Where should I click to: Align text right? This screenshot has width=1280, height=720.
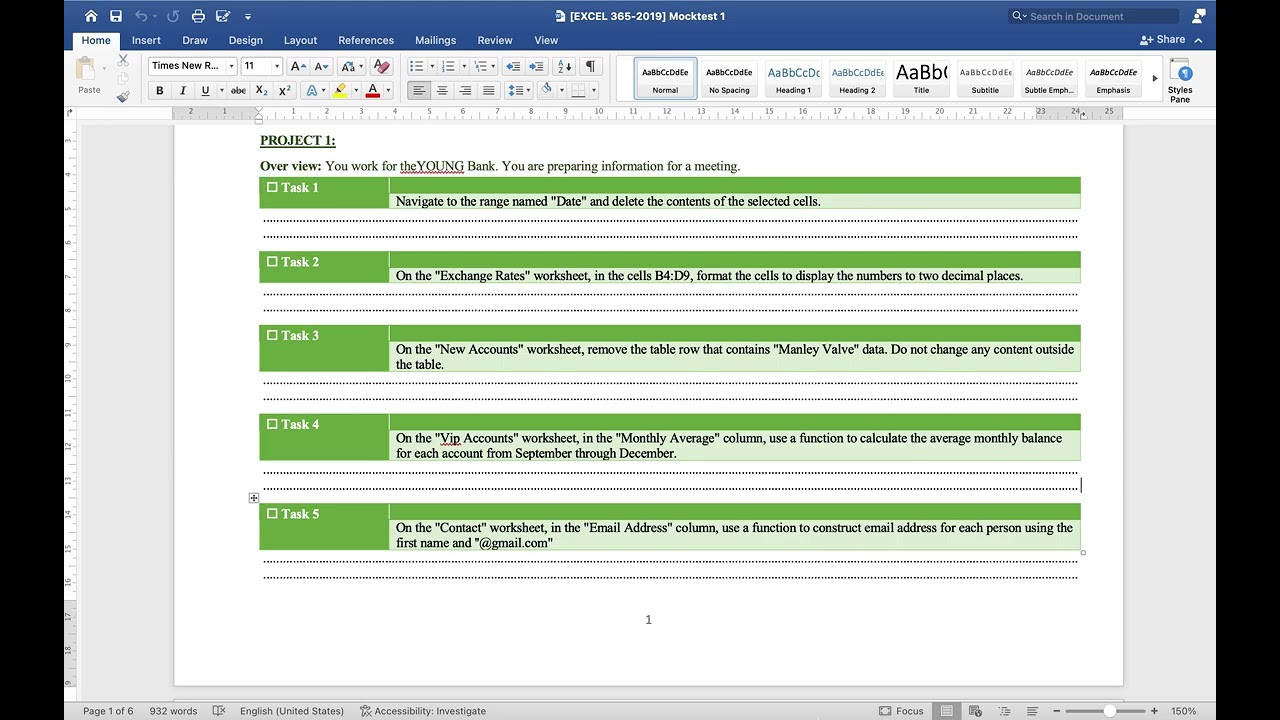465,90
